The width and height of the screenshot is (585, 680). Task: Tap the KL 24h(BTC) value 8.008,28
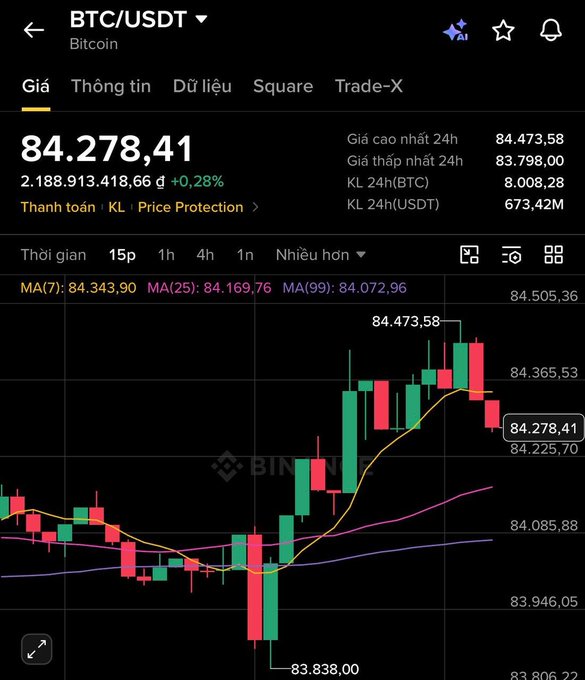pyautogui.click(x=534, y=182)
